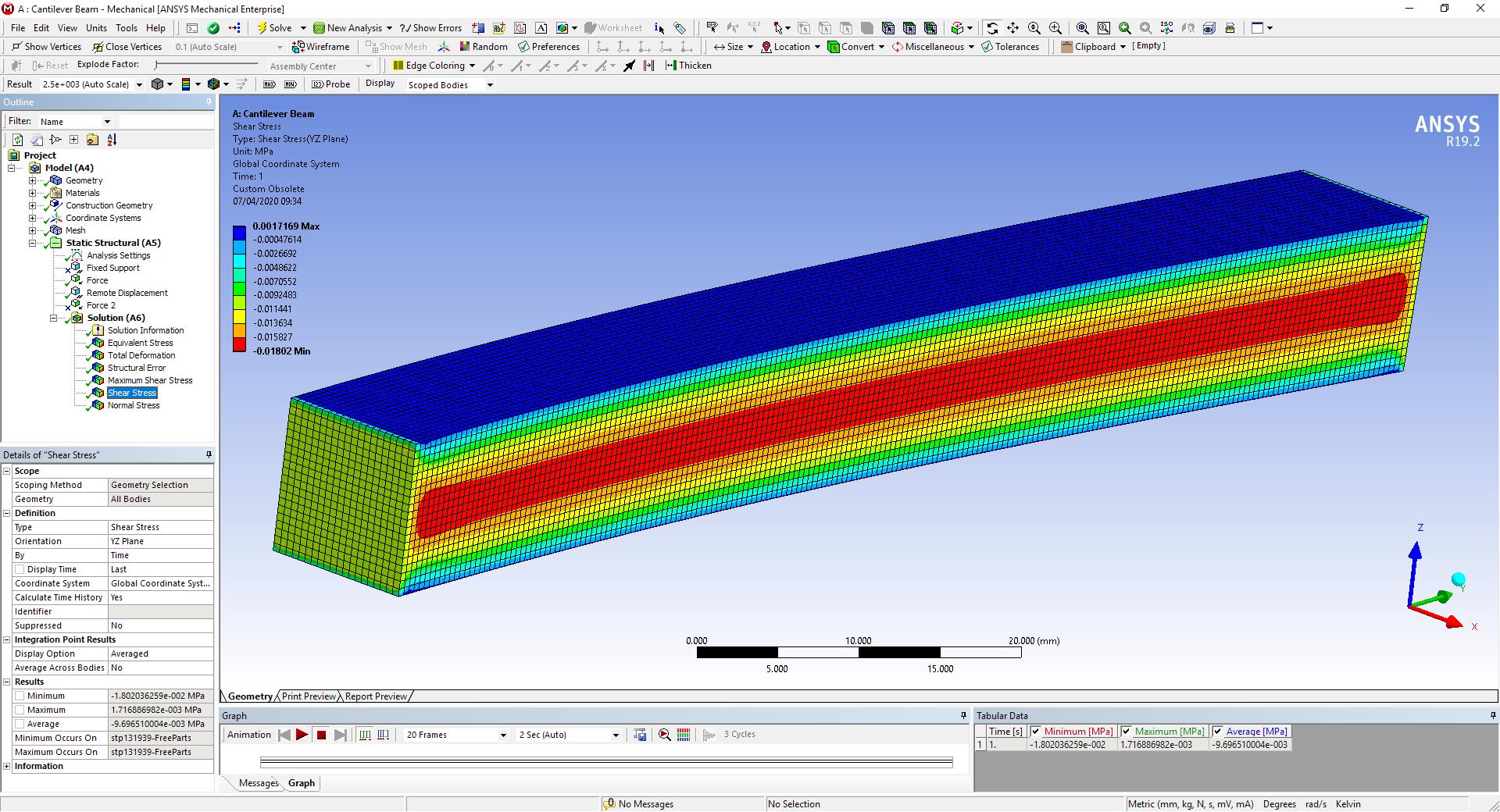Stop the result animation

[321, 735]
